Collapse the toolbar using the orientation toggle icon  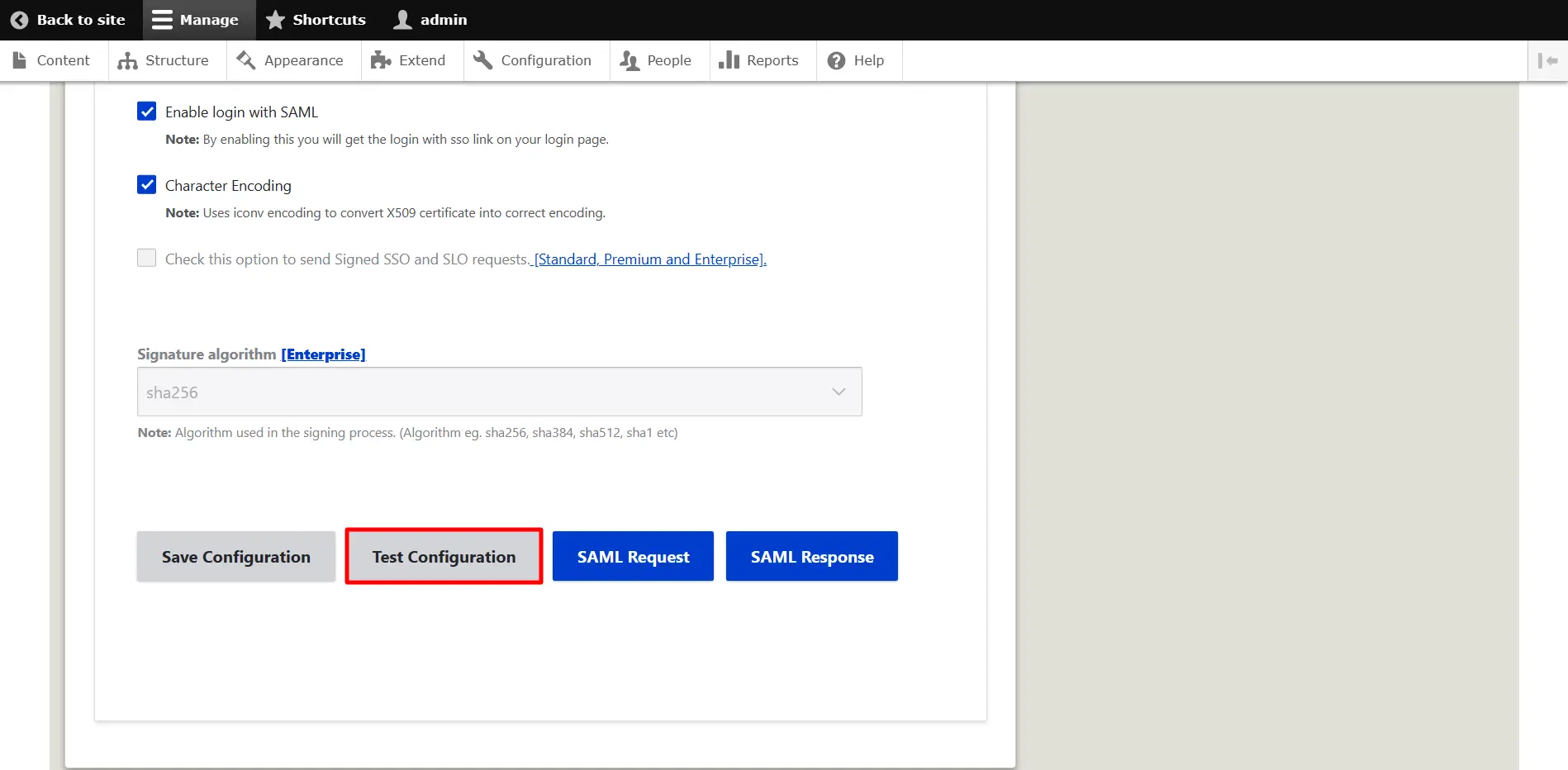pyautogui.click(x=1547, y=60)
